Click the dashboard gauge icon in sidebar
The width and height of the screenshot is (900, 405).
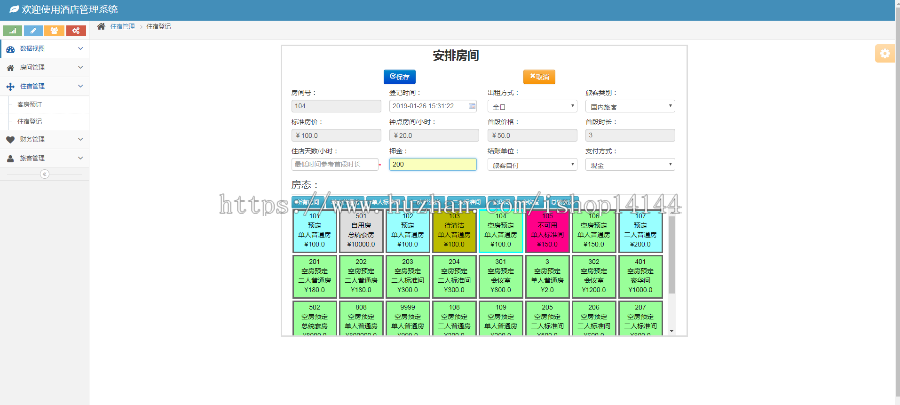click(x=10, y=49)
